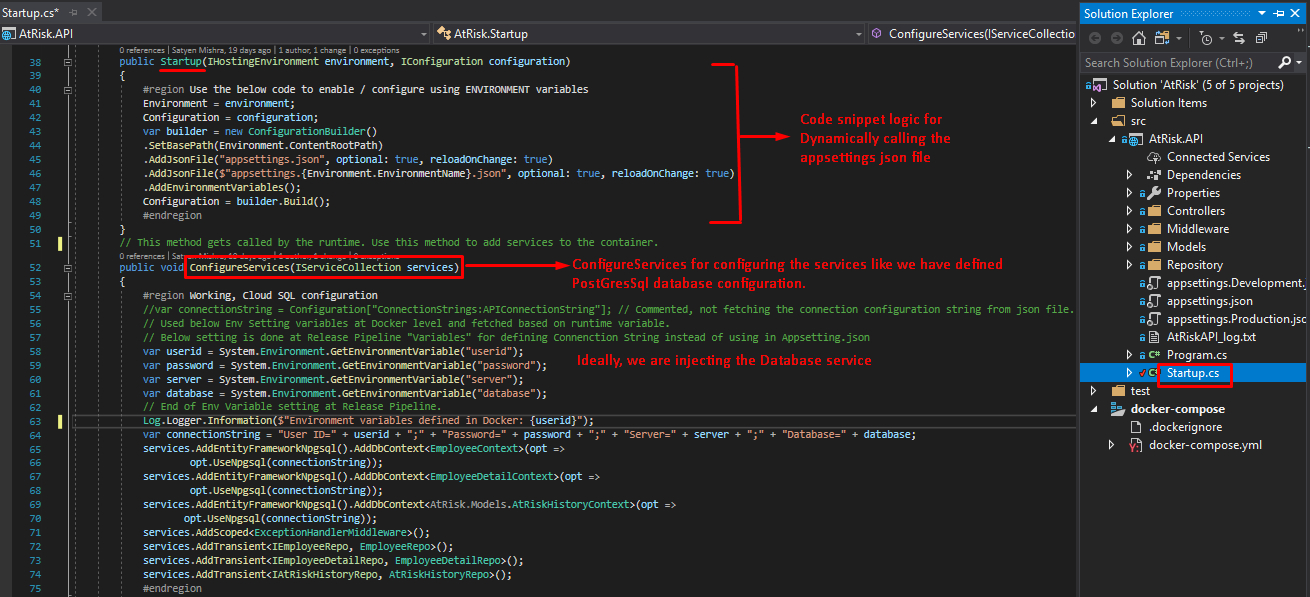
Task: Click Sync with Active Document icon
Action: coord(1239,38)
